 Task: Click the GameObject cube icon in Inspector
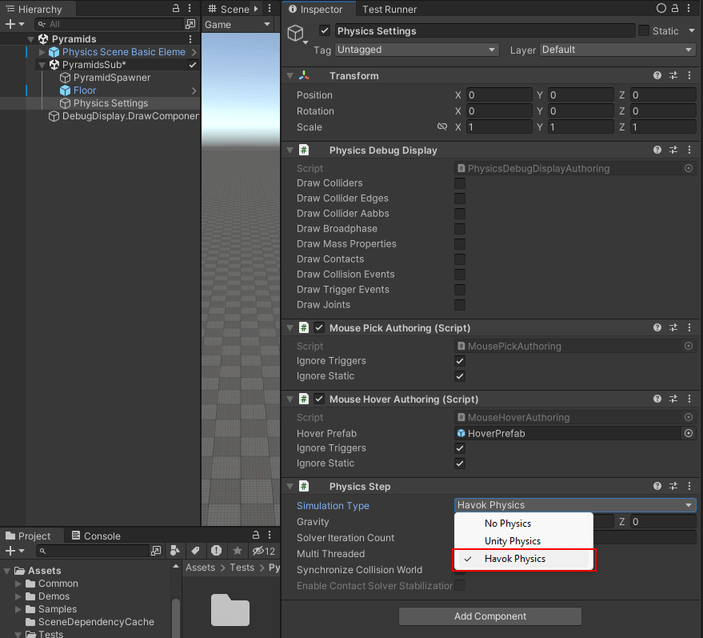295,33
